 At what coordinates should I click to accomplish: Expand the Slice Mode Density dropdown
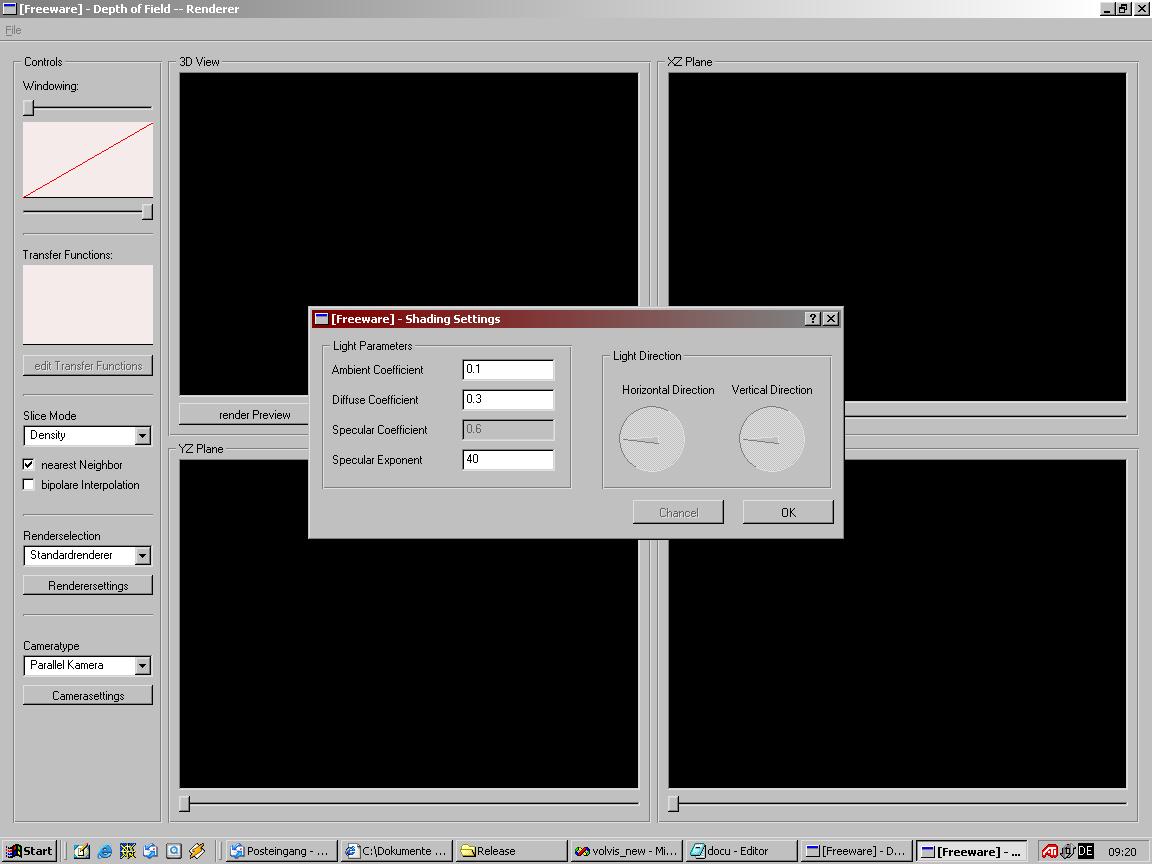click(142, 436)
